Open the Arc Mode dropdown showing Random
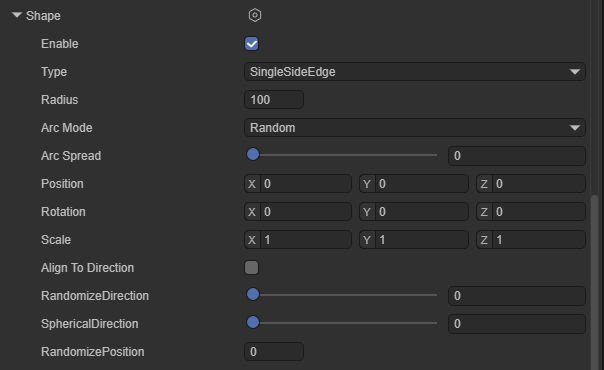604x370 pixels. [415, 127]
